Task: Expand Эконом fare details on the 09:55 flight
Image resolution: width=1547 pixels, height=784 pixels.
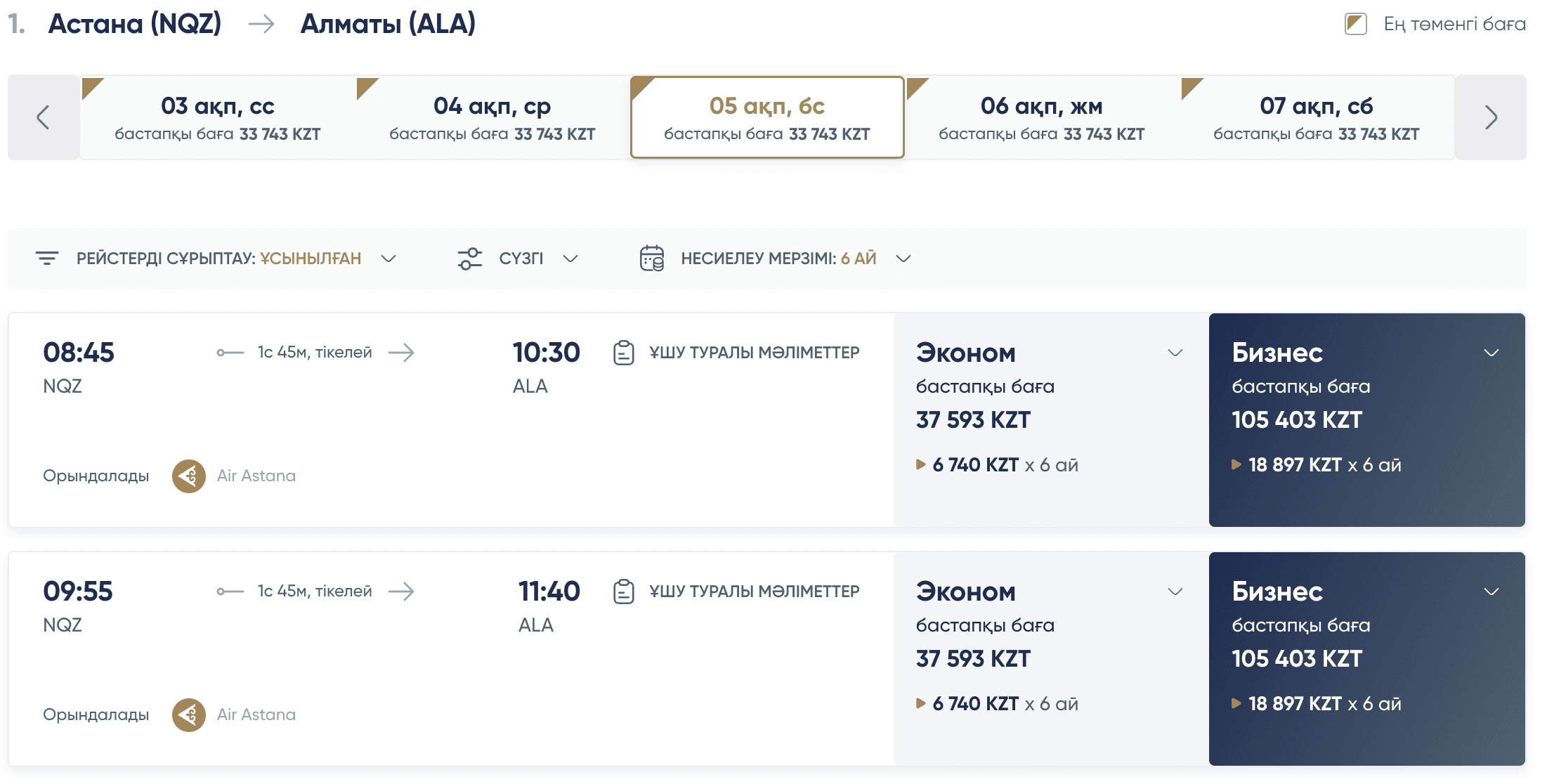Action: [1175, 592]
